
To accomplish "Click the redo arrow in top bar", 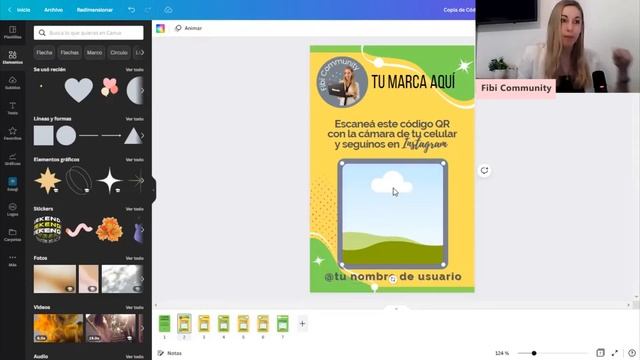I will click(148, 10).
